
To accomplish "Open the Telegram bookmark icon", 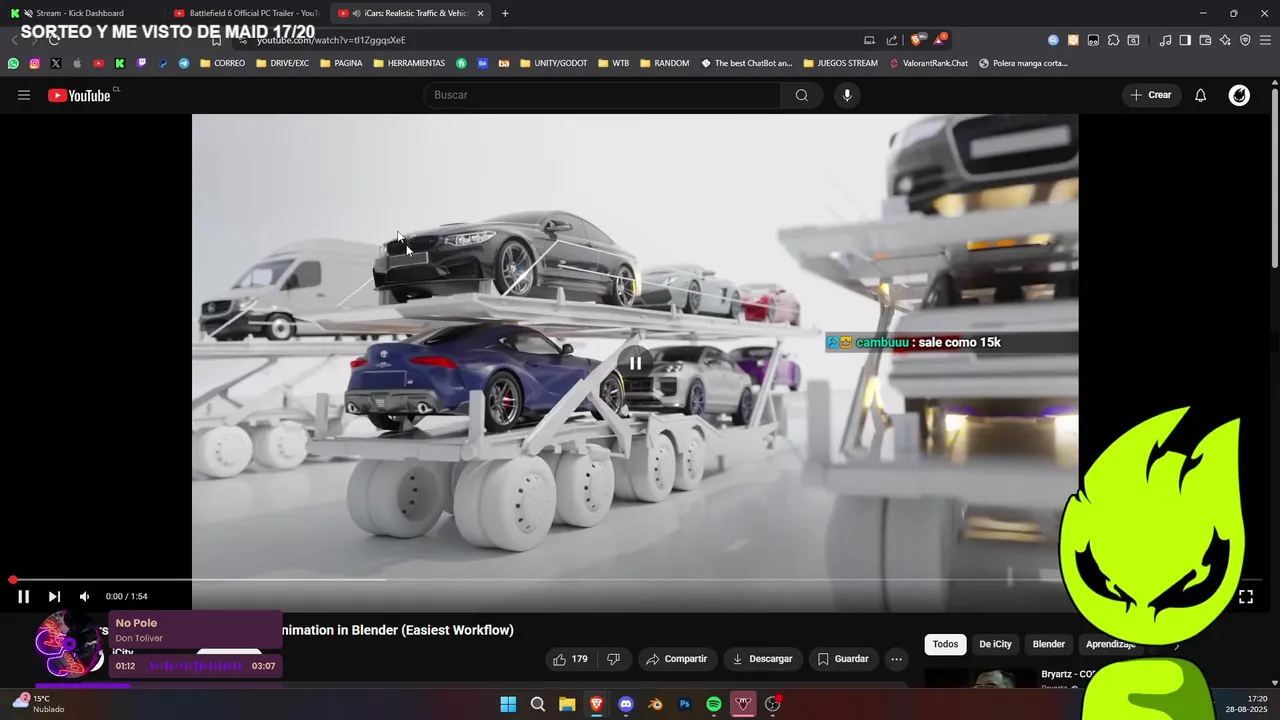I will (x=184, y=63).
